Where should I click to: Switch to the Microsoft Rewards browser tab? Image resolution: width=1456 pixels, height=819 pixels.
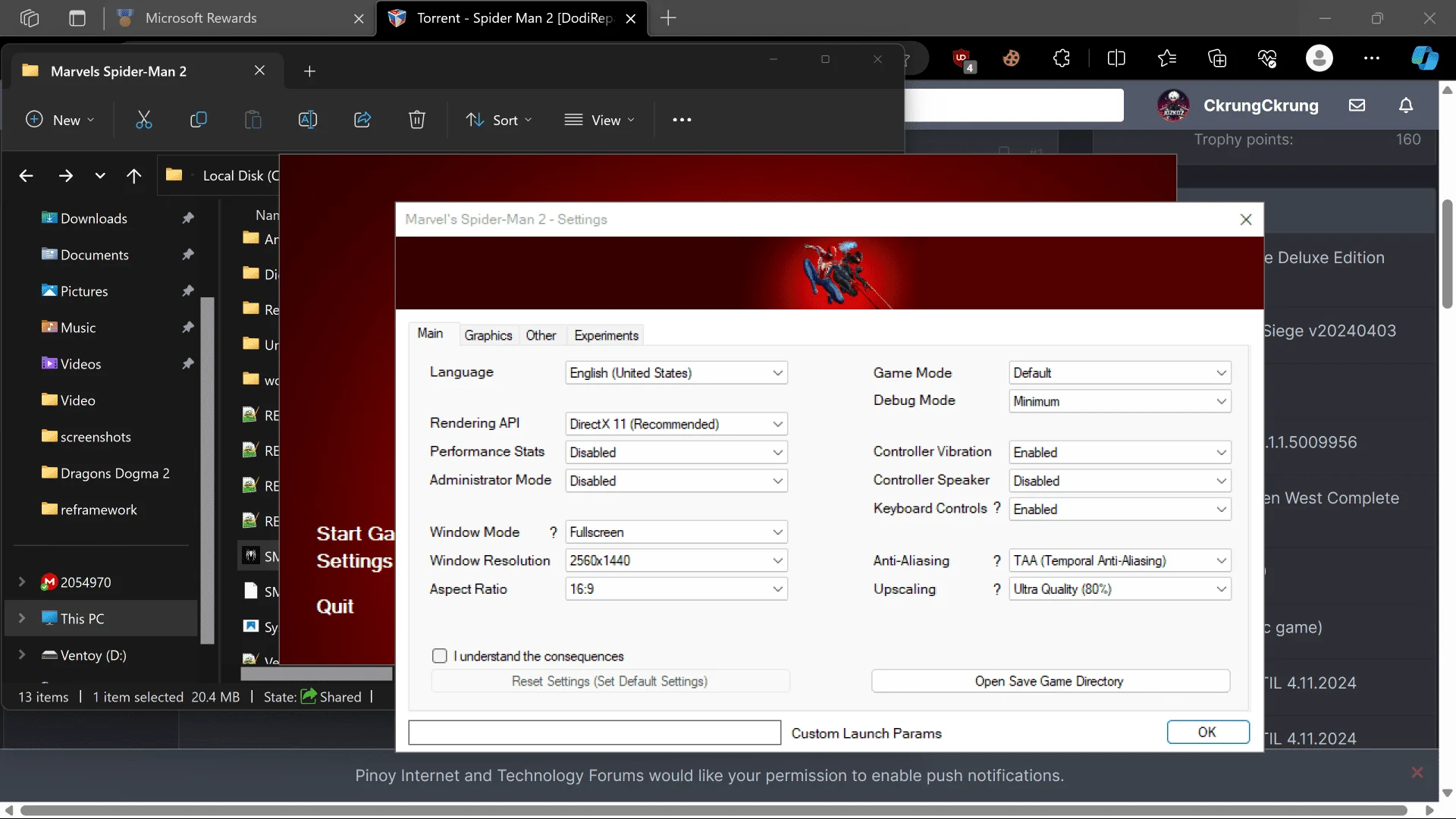[239, 18]
